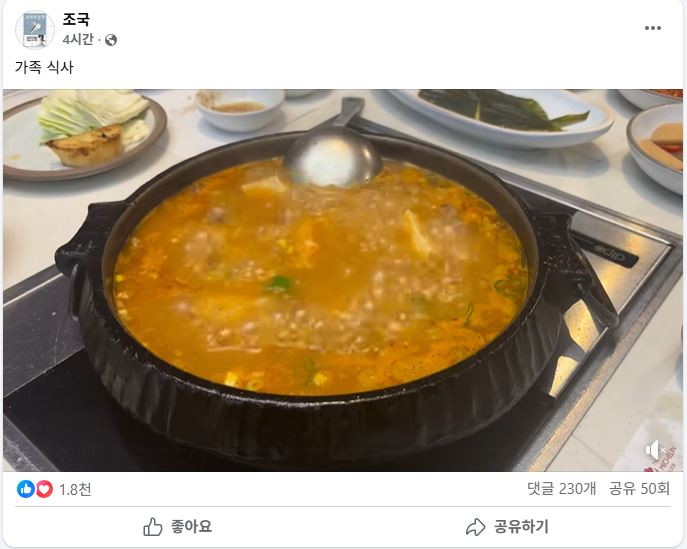The height and width of the screenshot is (549, 687).
Task: Click the red heart reaction icon
Action: tap(44, 489)
